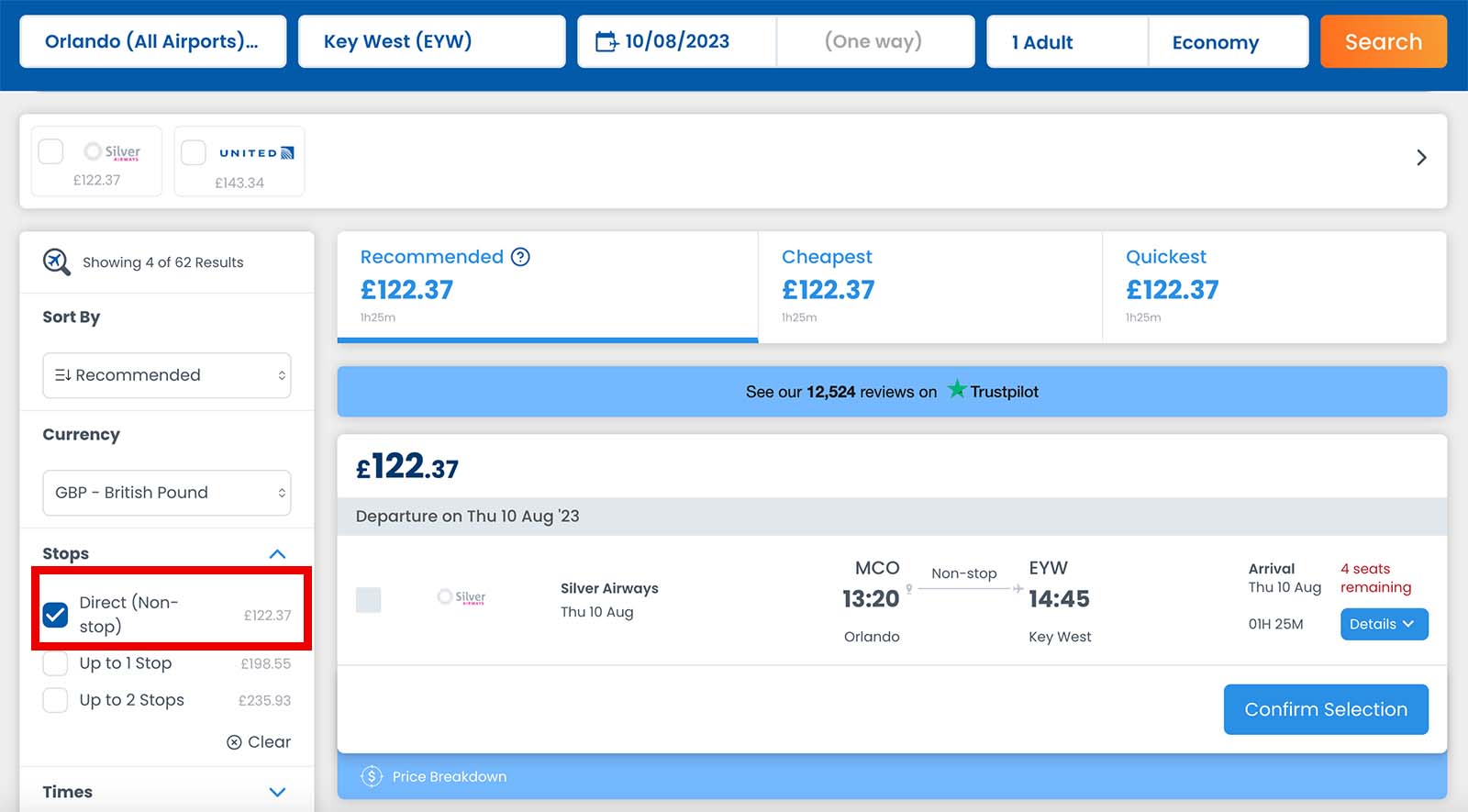Image resolution: width=1468 pixels, height=812 pixels.
Task: Click the calendar icon beside the departure date
Action: pos(606,41)
